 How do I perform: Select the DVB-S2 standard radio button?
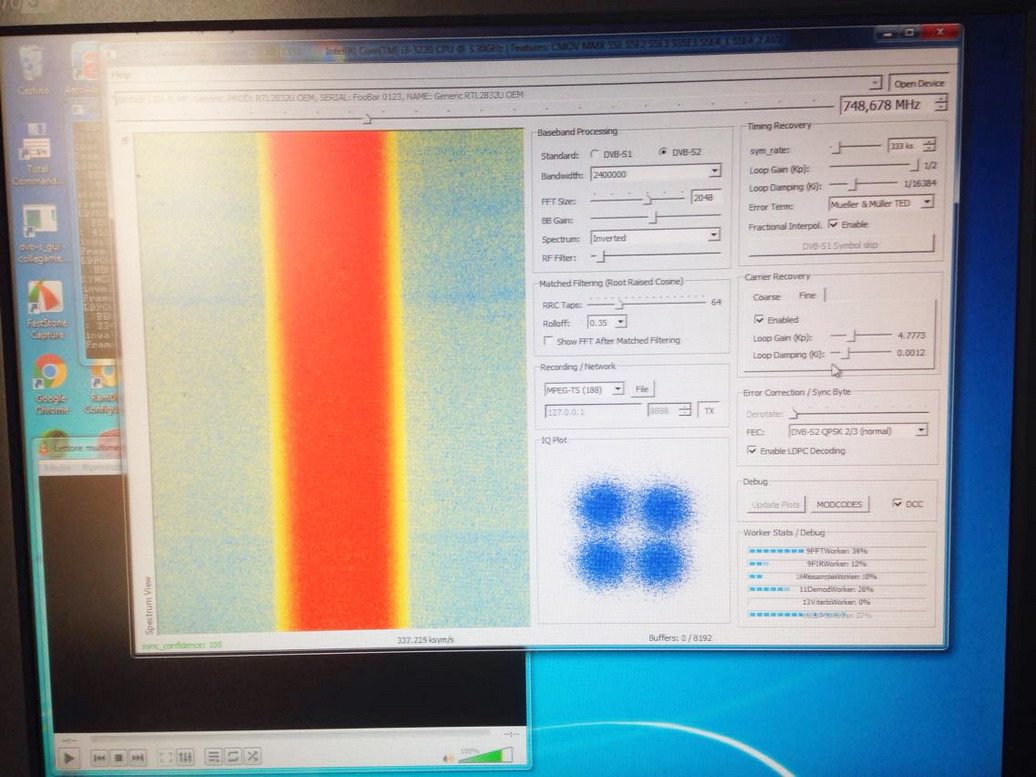pos(663,152)
